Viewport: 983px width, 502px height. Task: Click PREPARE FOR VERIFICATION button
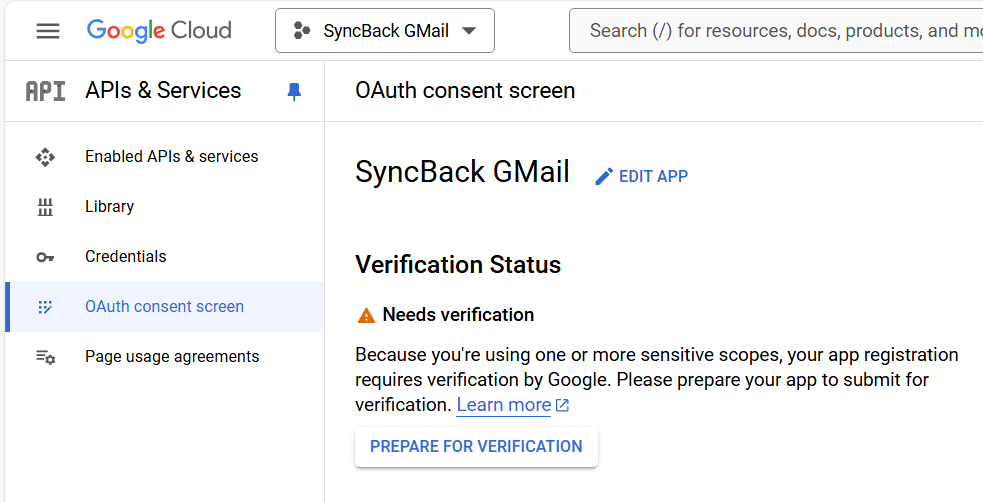[x=476, y=447]
